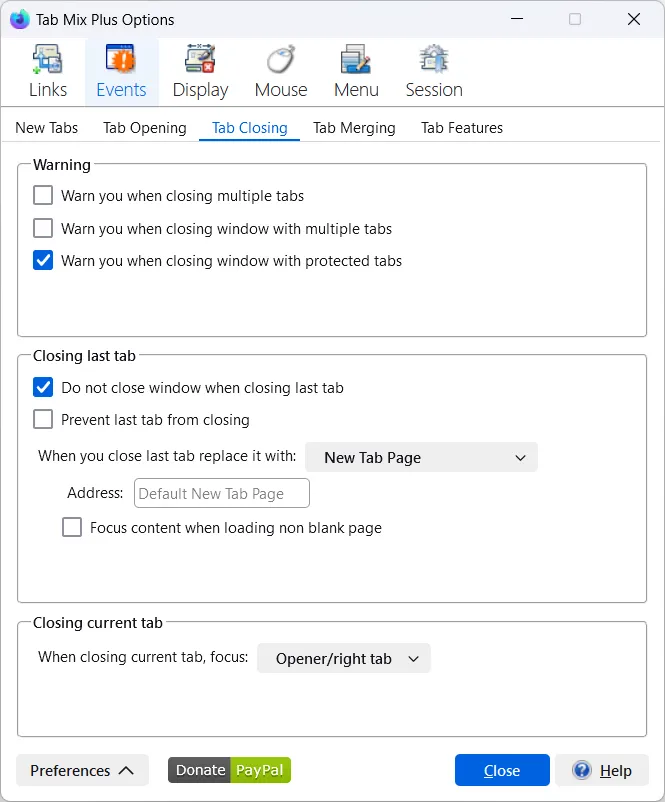
Task: Click the Donate PayPal button
Action: point(229,770)
